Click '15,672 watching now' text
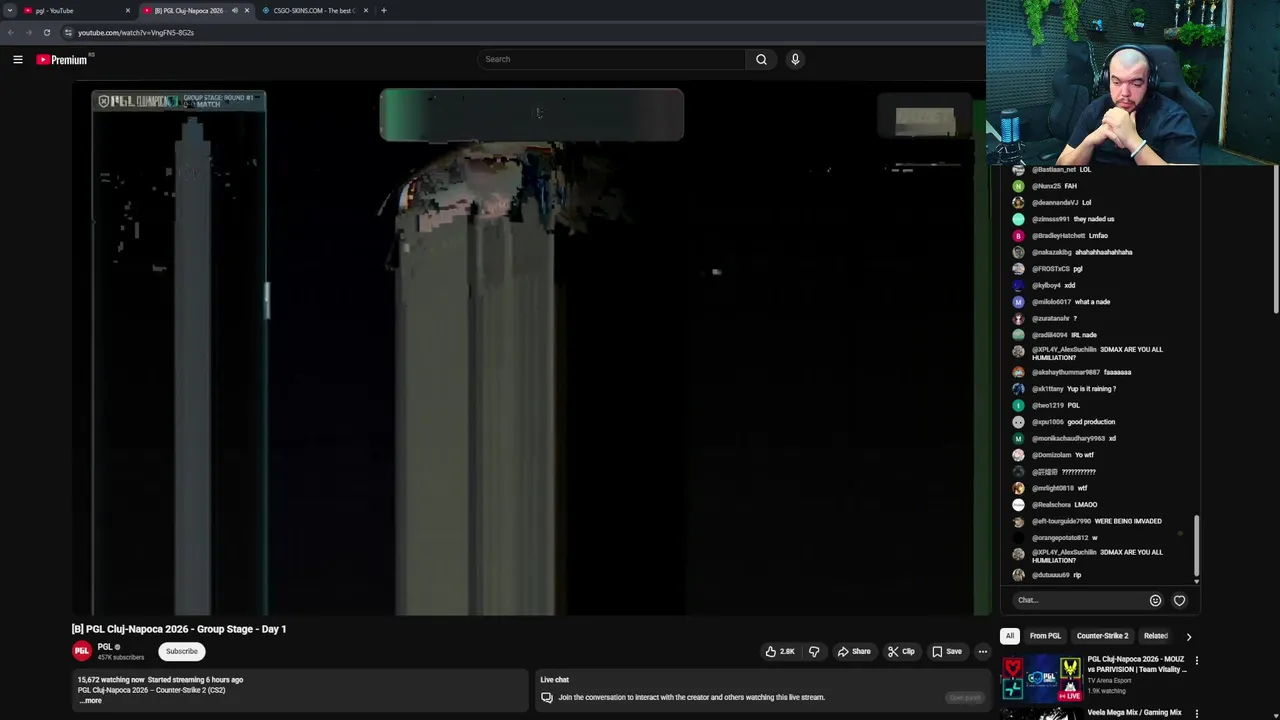 pyautogui.click(x=111, y=680)
